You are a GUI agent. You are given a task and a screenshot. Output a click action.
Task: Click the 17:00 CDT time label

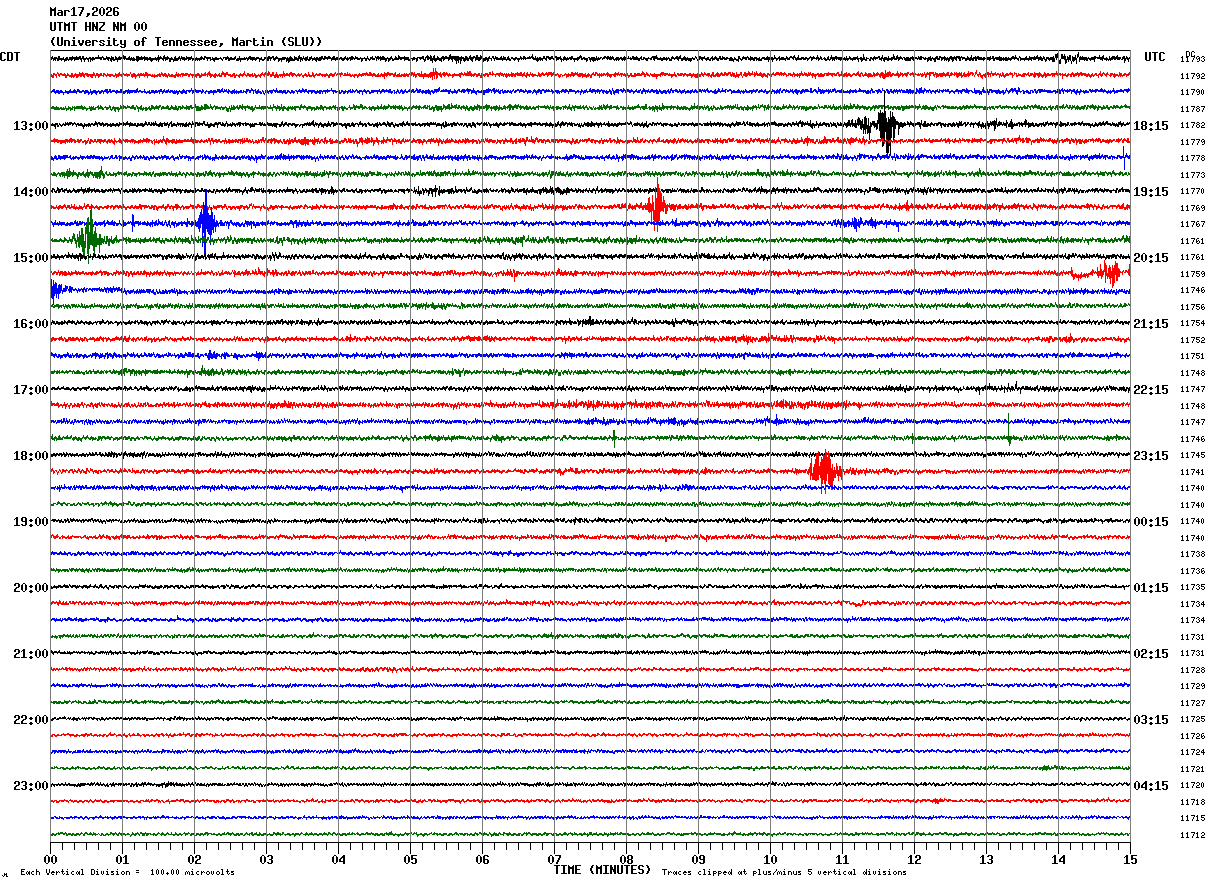point(30,389)
